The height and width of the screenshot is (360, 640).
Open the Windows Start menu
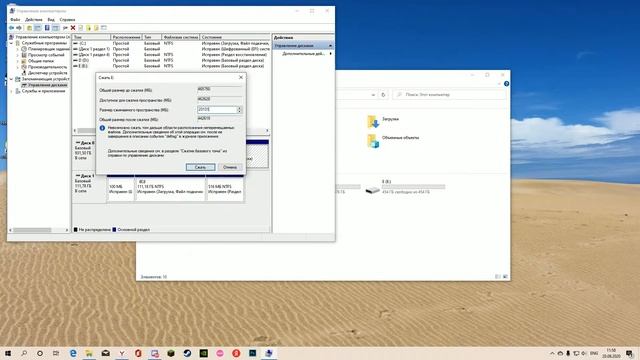point(8,353)
